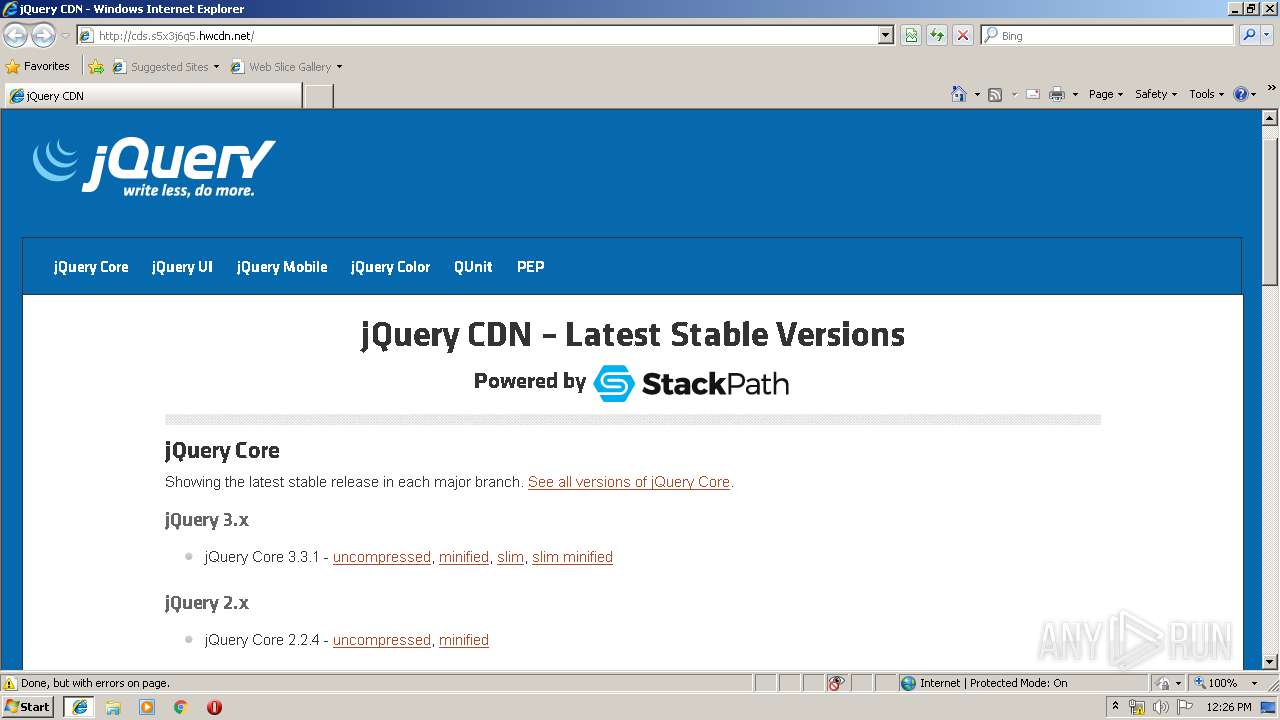Go back with the Back arrow button
The image size is (1280, 720).
[x=15, y=36]
